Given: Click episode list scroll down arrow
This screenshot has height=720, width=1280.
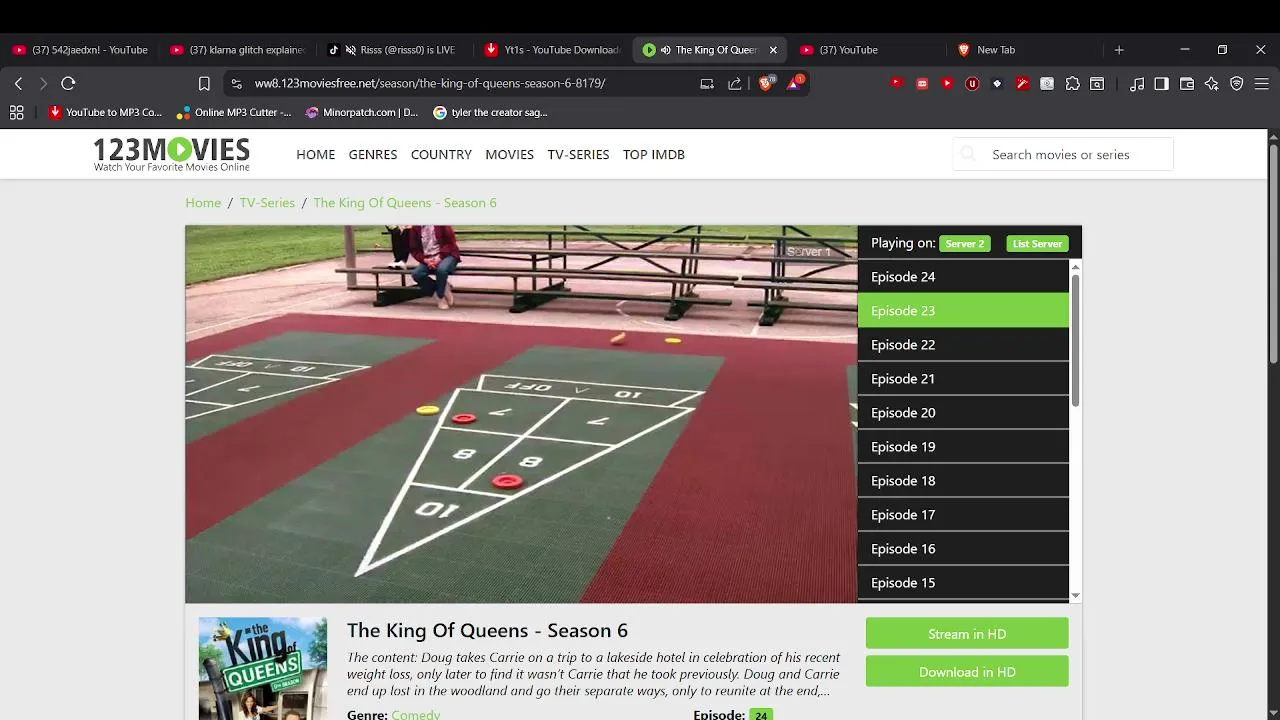Looking at the screenshot, I should [x=1075, y=596].
